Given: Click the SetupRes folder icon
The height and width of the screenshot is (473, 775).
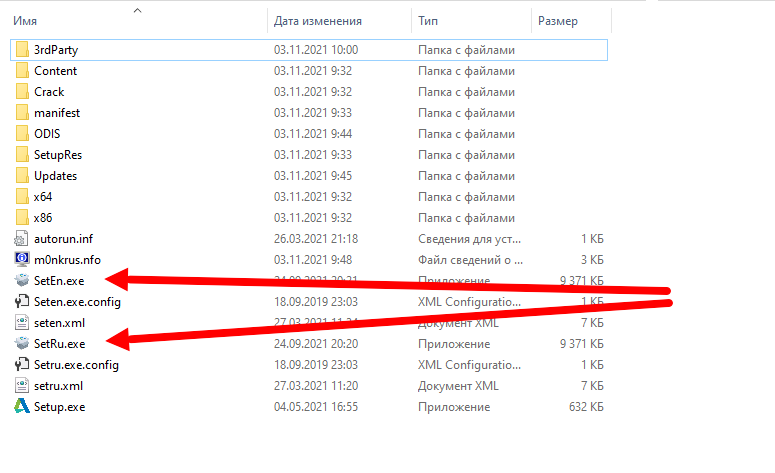Looking at the screenshot, I should [22, 155].
